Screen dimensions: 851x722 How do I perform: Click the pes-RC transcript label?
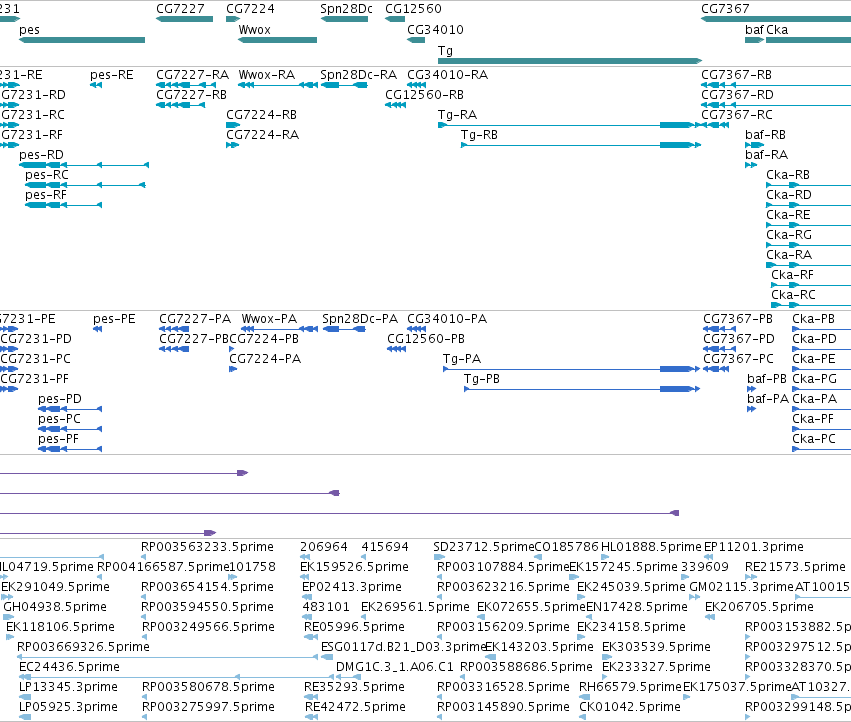point(47,175)
